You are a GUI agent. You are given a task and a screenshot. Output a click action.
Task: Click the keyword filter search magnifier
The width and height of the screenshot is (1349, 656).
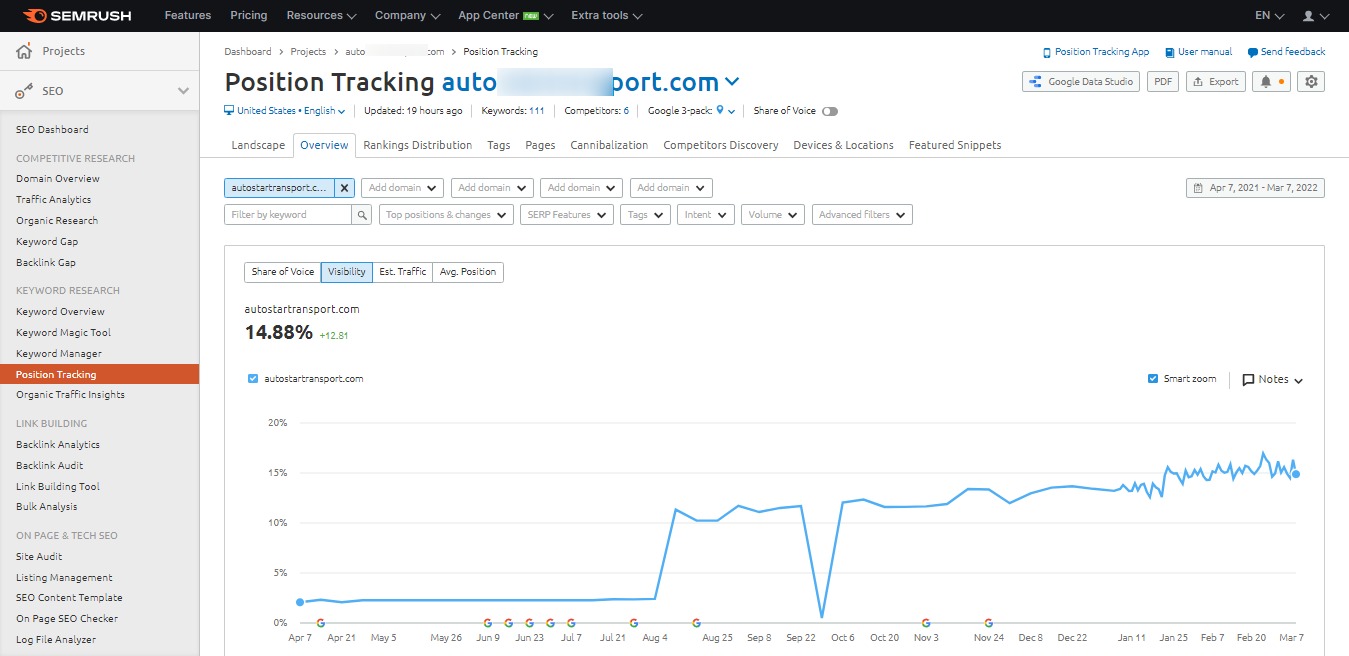[x=362, y=215]
